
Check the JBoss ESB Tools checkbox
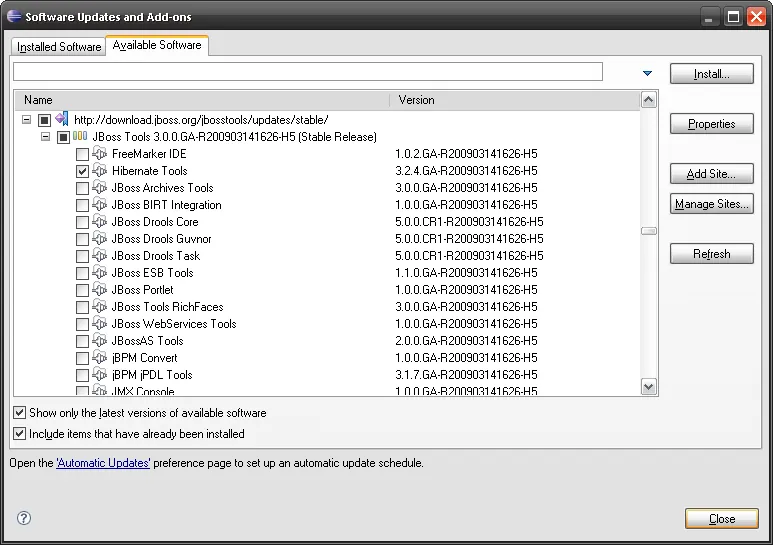pyautogui.click(x=82, y=273)
